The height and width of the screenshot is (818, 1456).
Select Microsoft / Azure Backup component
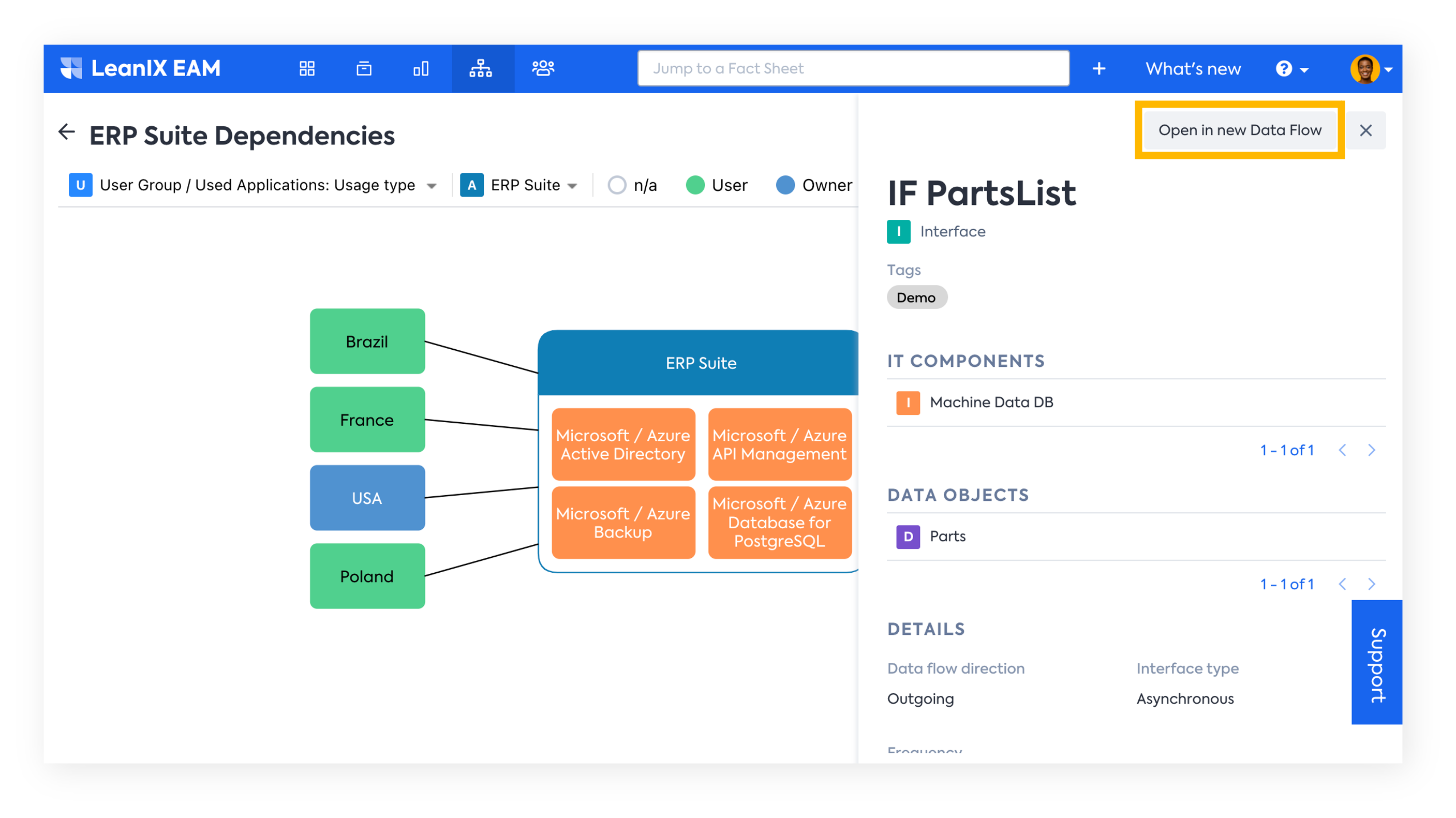pyautogui.click(x=623, y=523)
